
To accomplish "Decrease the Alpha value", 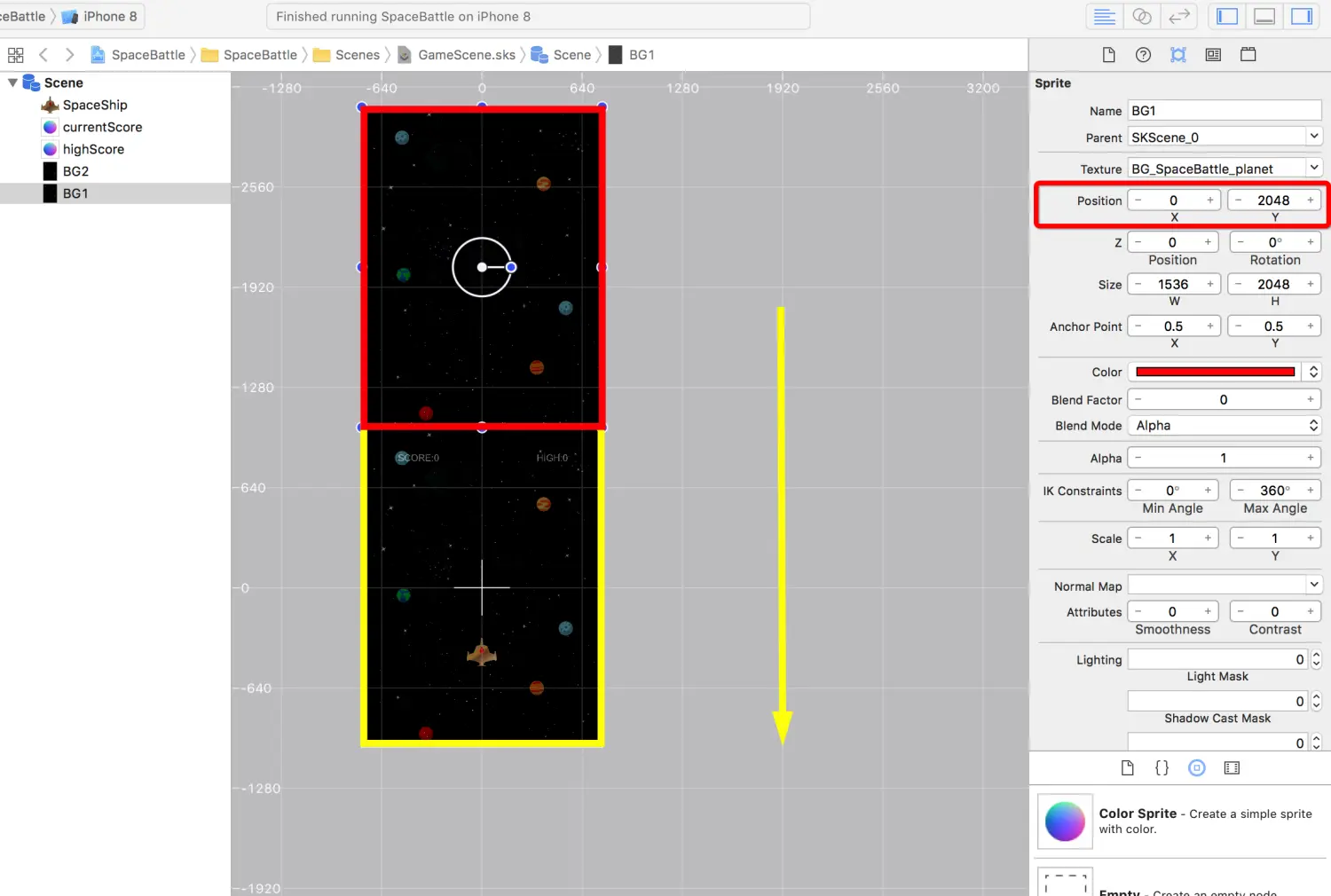I will 1138,458.
